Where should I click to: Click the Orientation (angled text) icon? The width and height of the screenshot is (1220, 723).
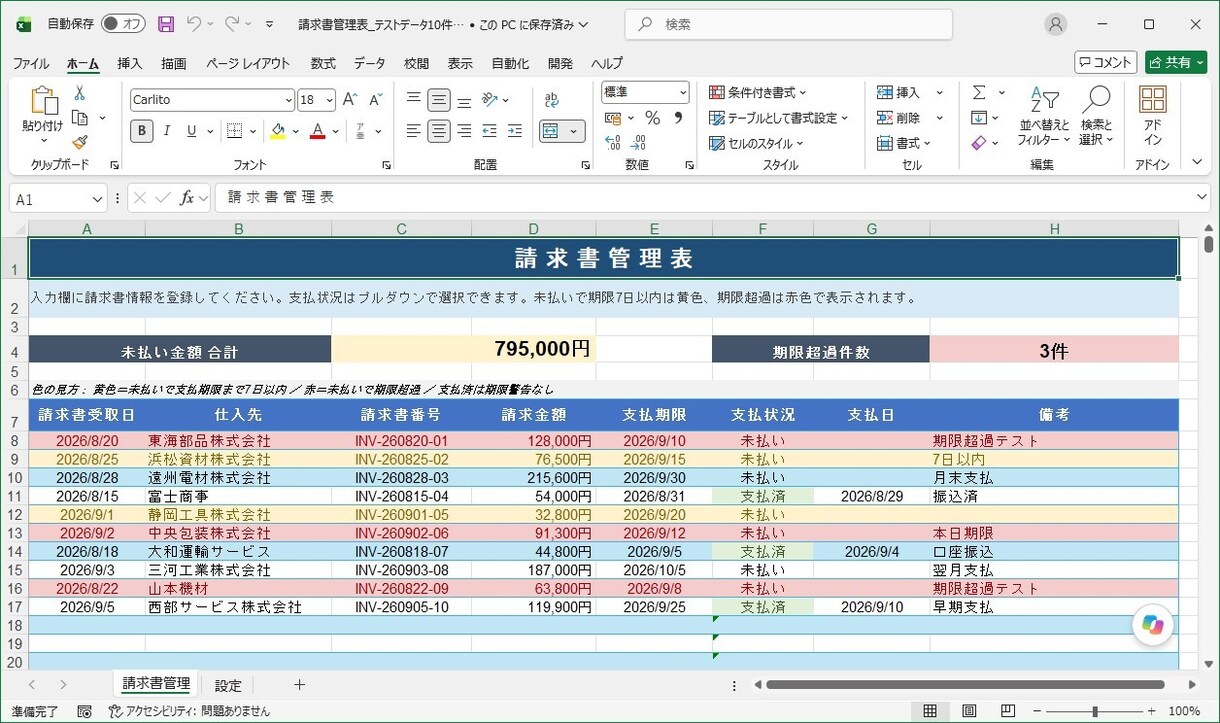click(x=490, y=100)
